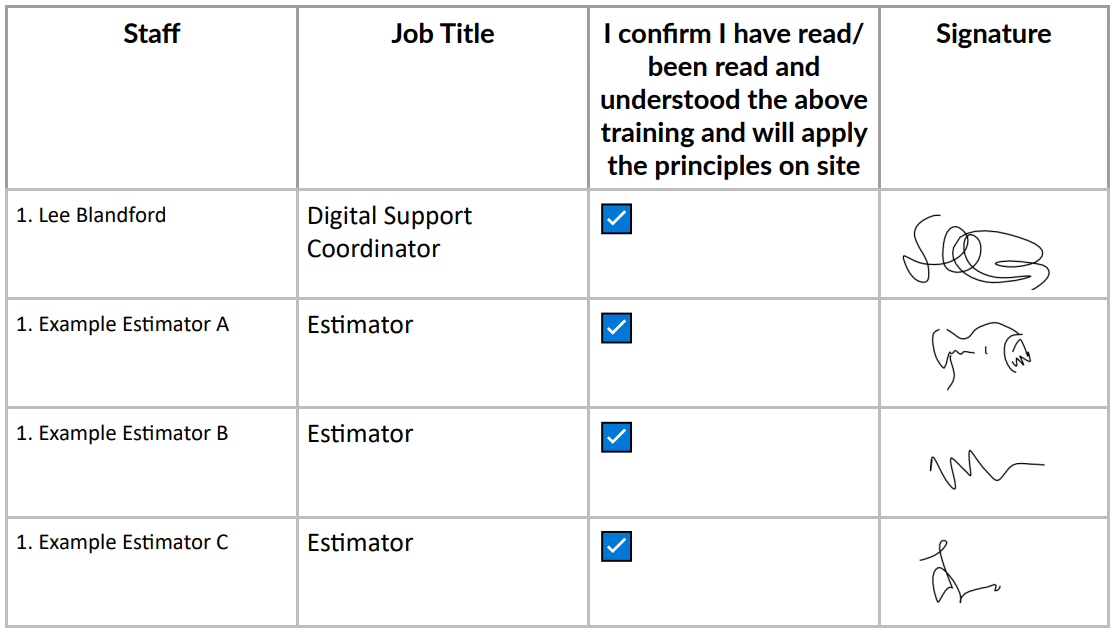Click the Estimator title in Estimator A's row
This screenshot has height=632, width=1115.
click(x=360, y=325)
